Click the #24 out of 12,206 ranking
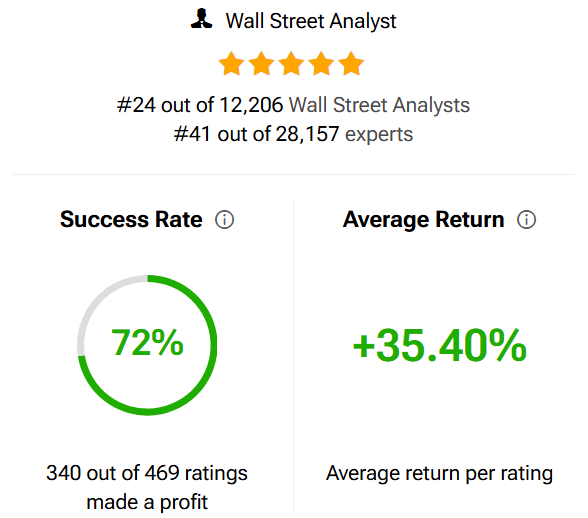 [200, 105]
